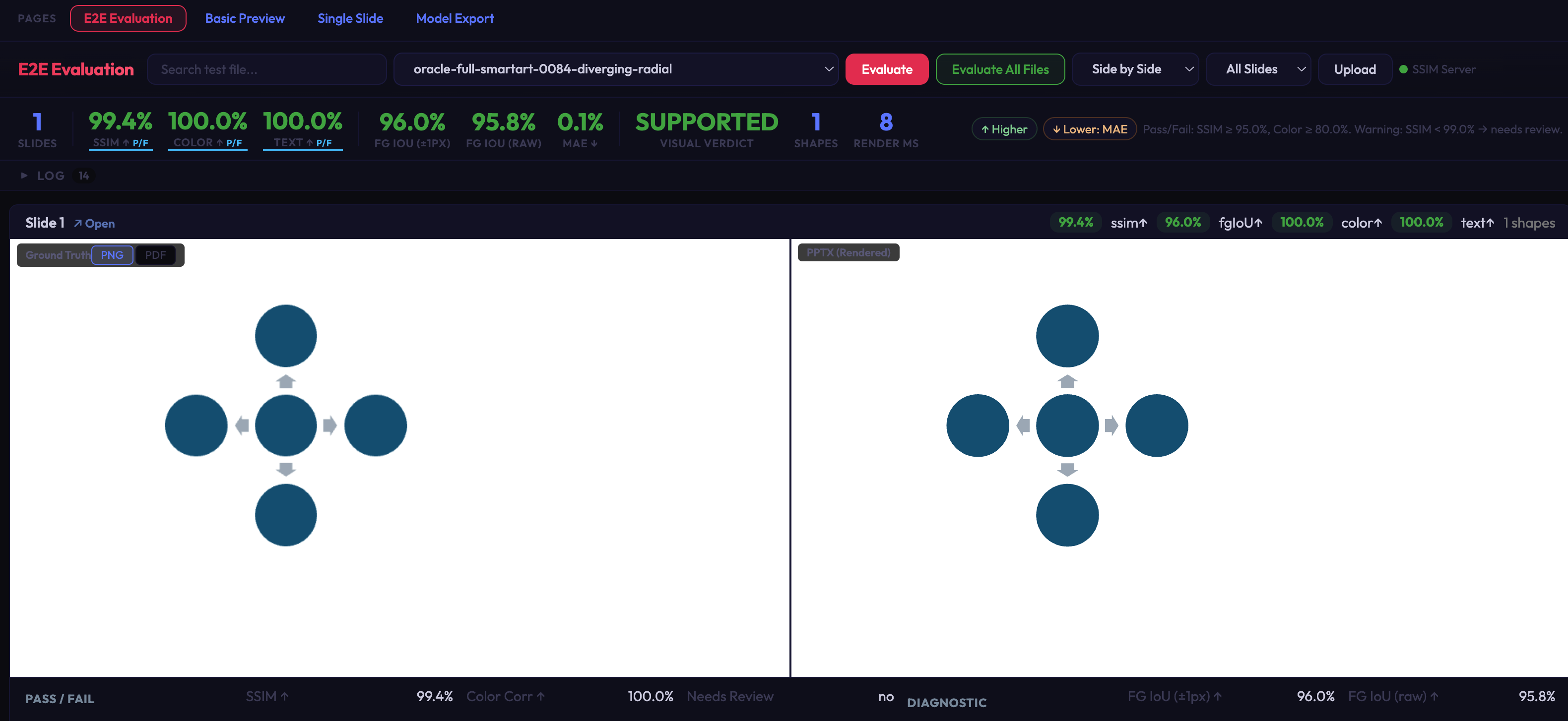Image resolution: width=1568 pixels, height=721 pixels.
Task: Open the oracle-full-smartart-0084 file dropdown
Action: [x=616, y=69]
